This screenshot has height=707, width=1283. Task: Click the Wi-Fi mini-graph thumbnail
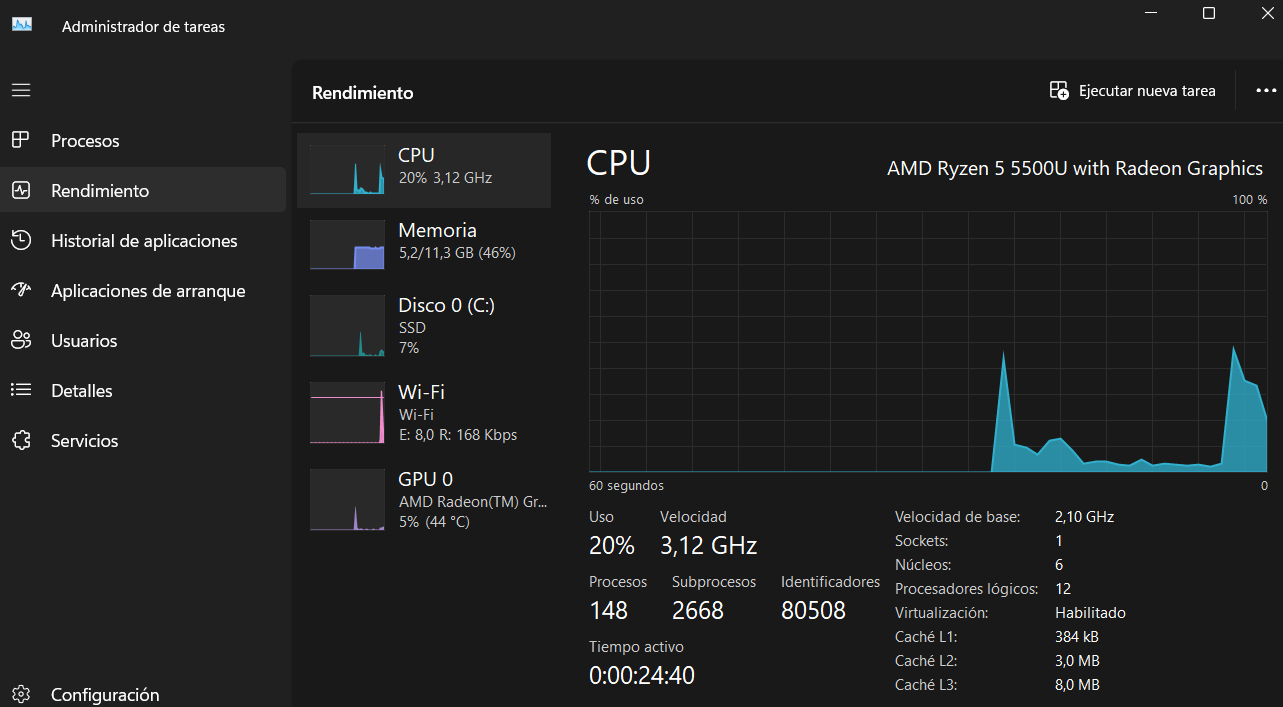click(347, 412)
